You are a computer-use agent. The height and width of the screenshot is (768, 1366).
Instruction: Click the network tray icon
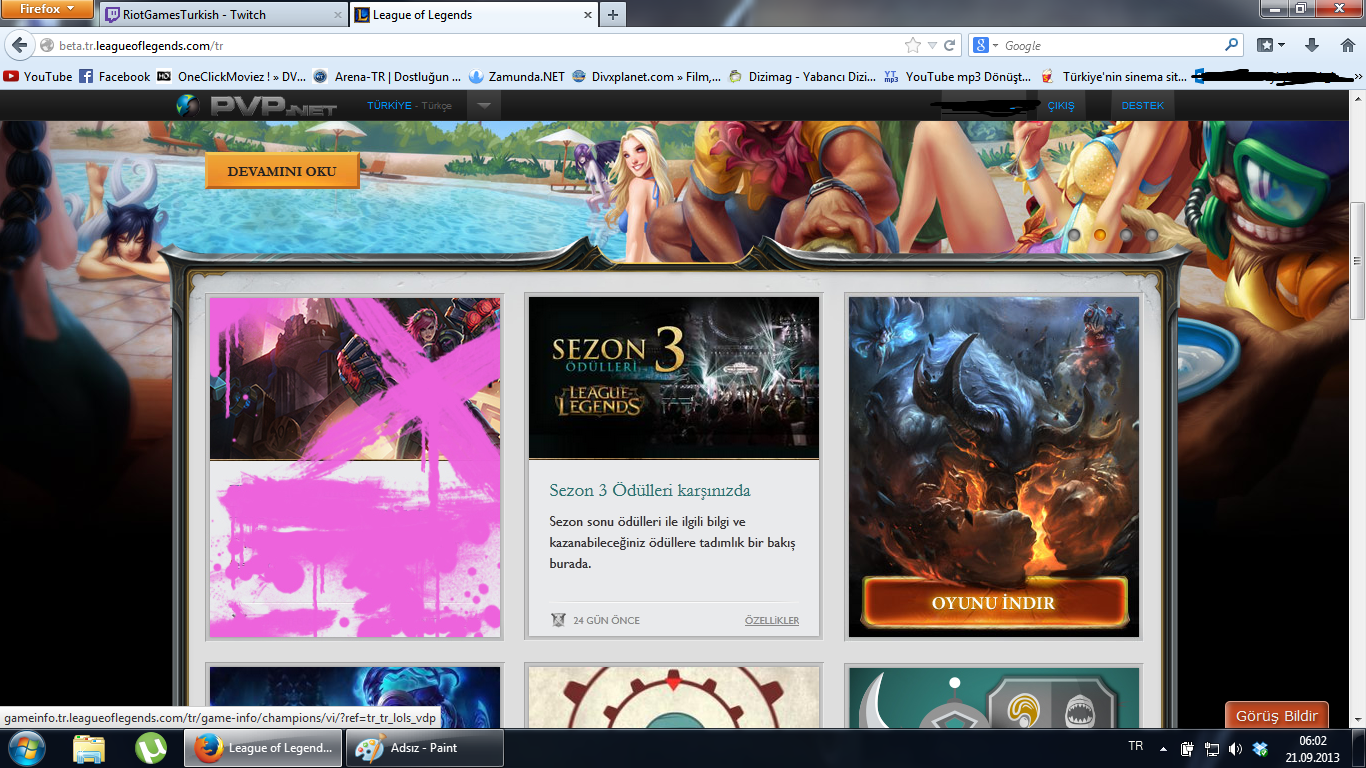click(x=1211, y=748)
